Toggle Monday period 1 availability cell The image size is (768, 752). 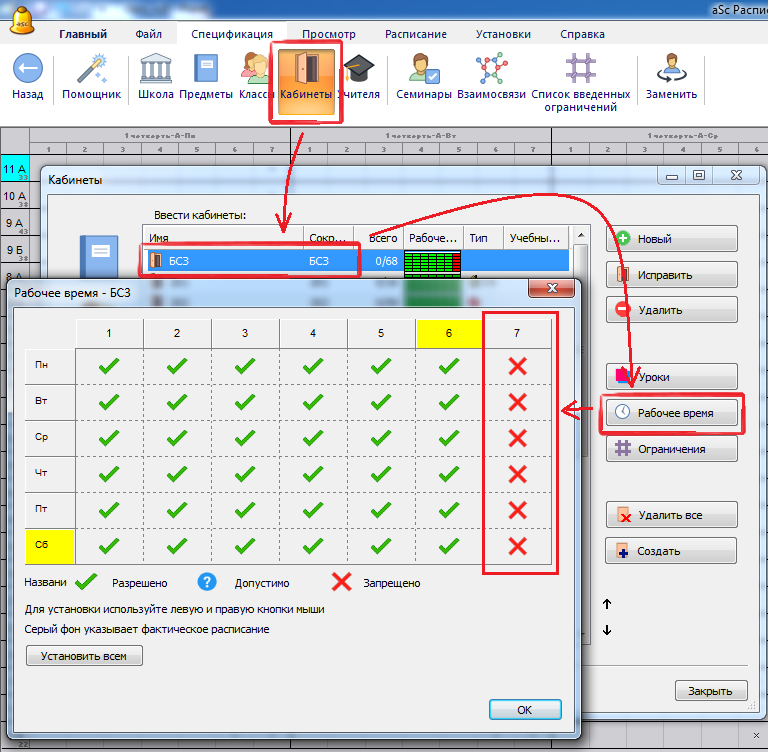109,366
